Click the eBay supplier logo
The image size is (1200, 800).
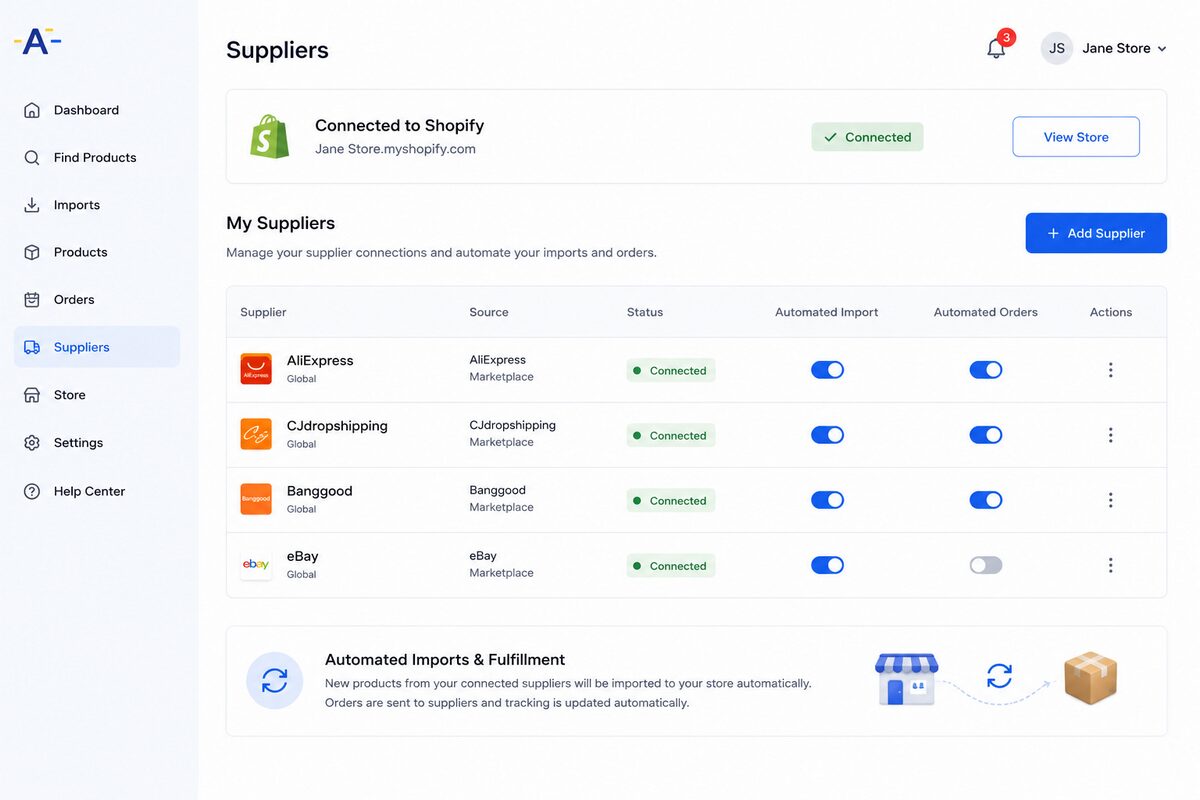click(256, 564)
